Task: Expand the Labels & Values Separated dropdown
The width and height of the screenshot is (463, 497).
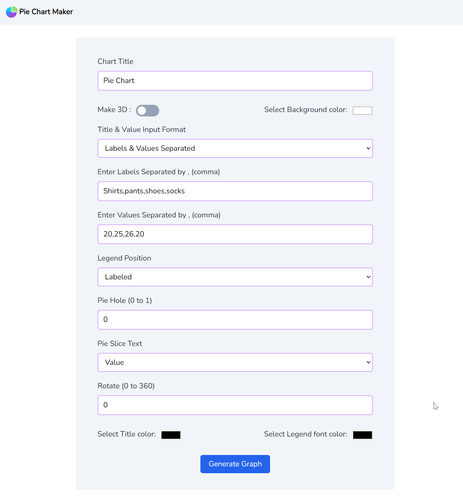Action: click(235, 148)
